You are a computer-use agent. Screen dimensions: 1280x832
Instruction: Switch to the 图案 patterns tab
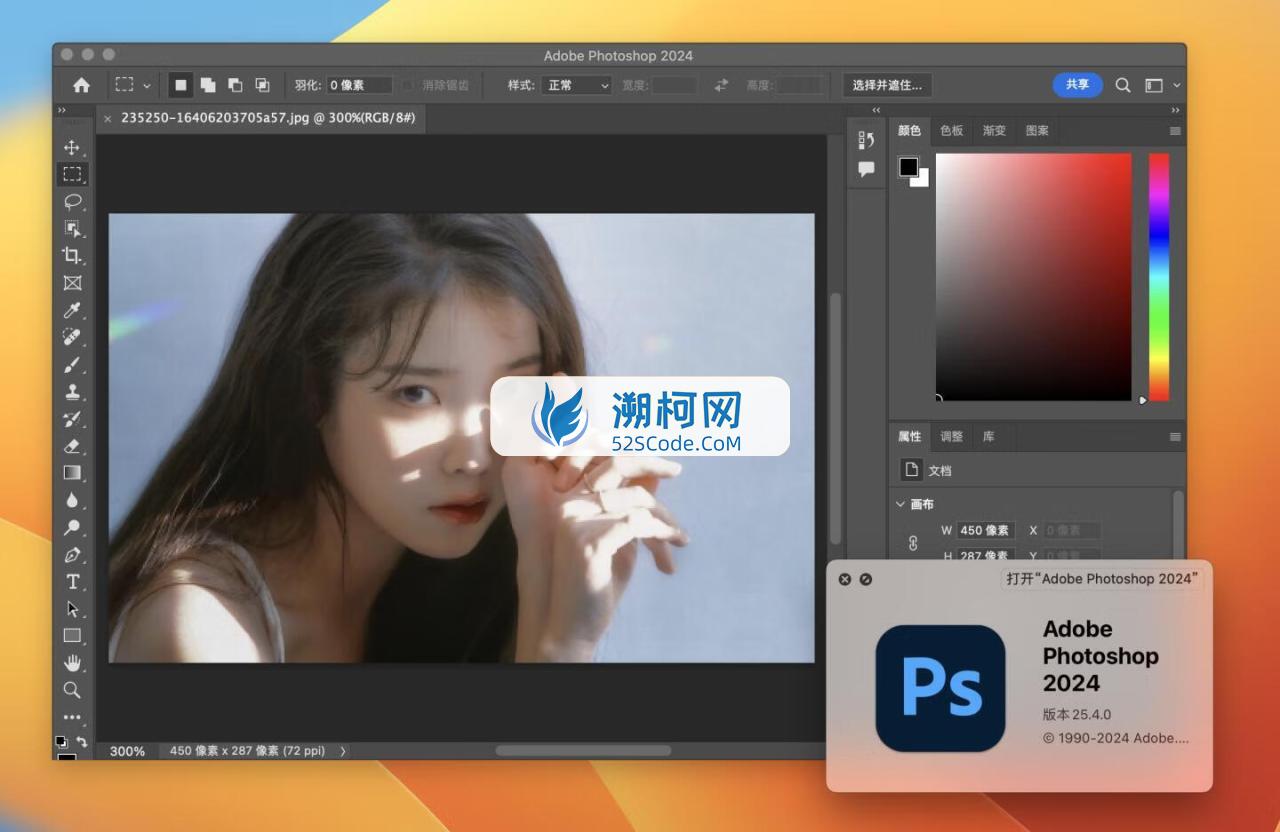pyautogui.click(x=1037, y=131)
